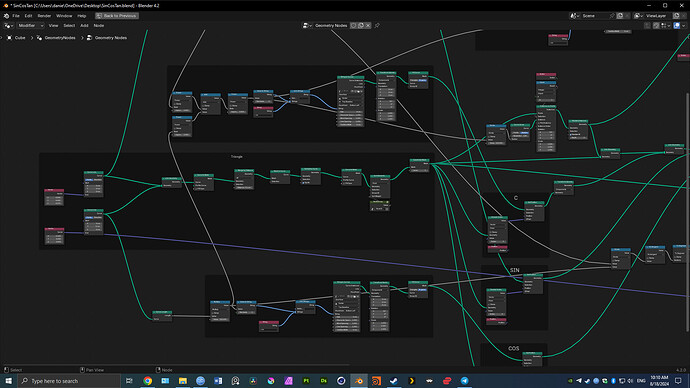Click the Triangle frame label
This screenshot has height=388, width=690.
tap(237, 157)
